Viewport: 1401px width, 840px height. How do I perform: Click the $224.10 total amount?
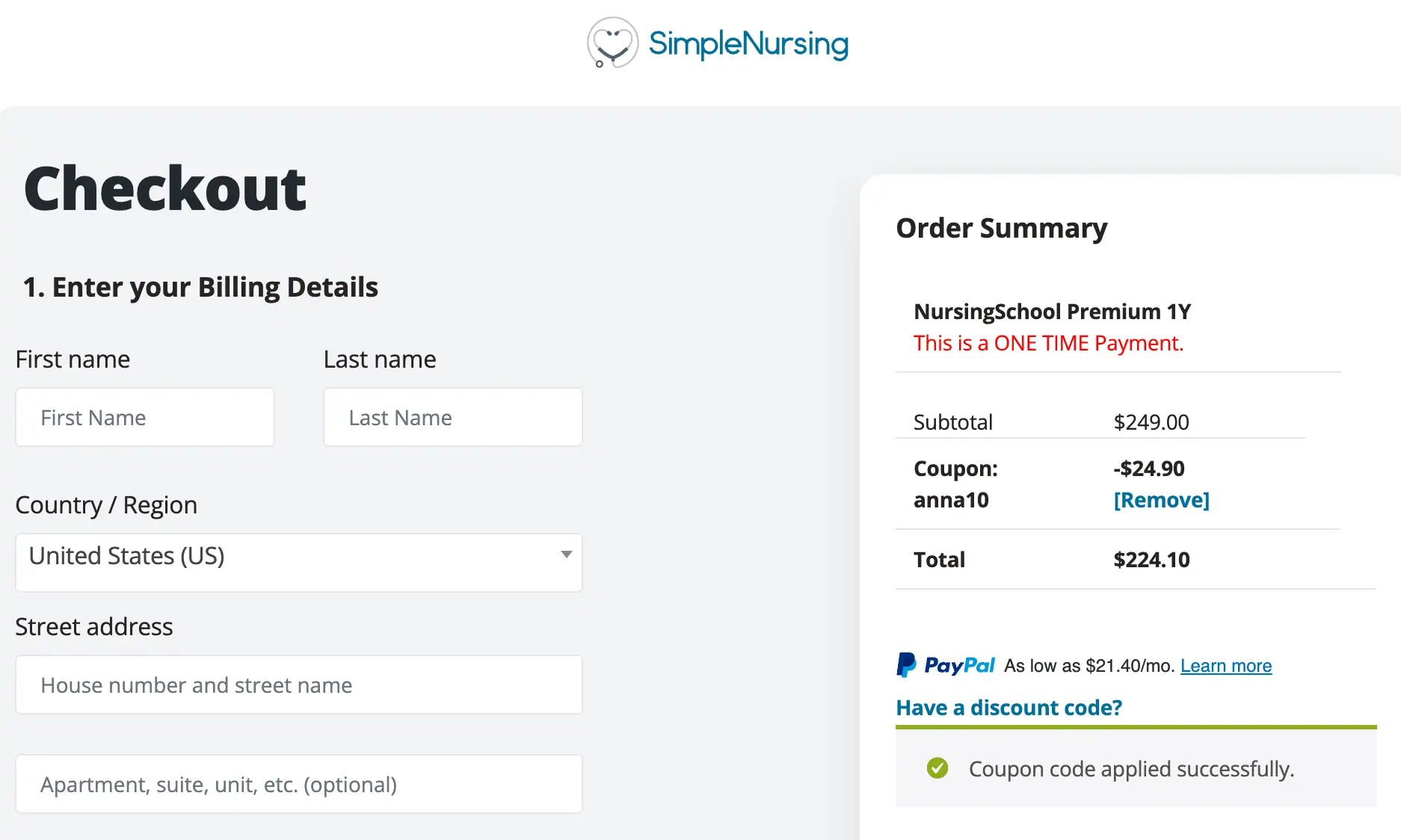click(1151, 560)
